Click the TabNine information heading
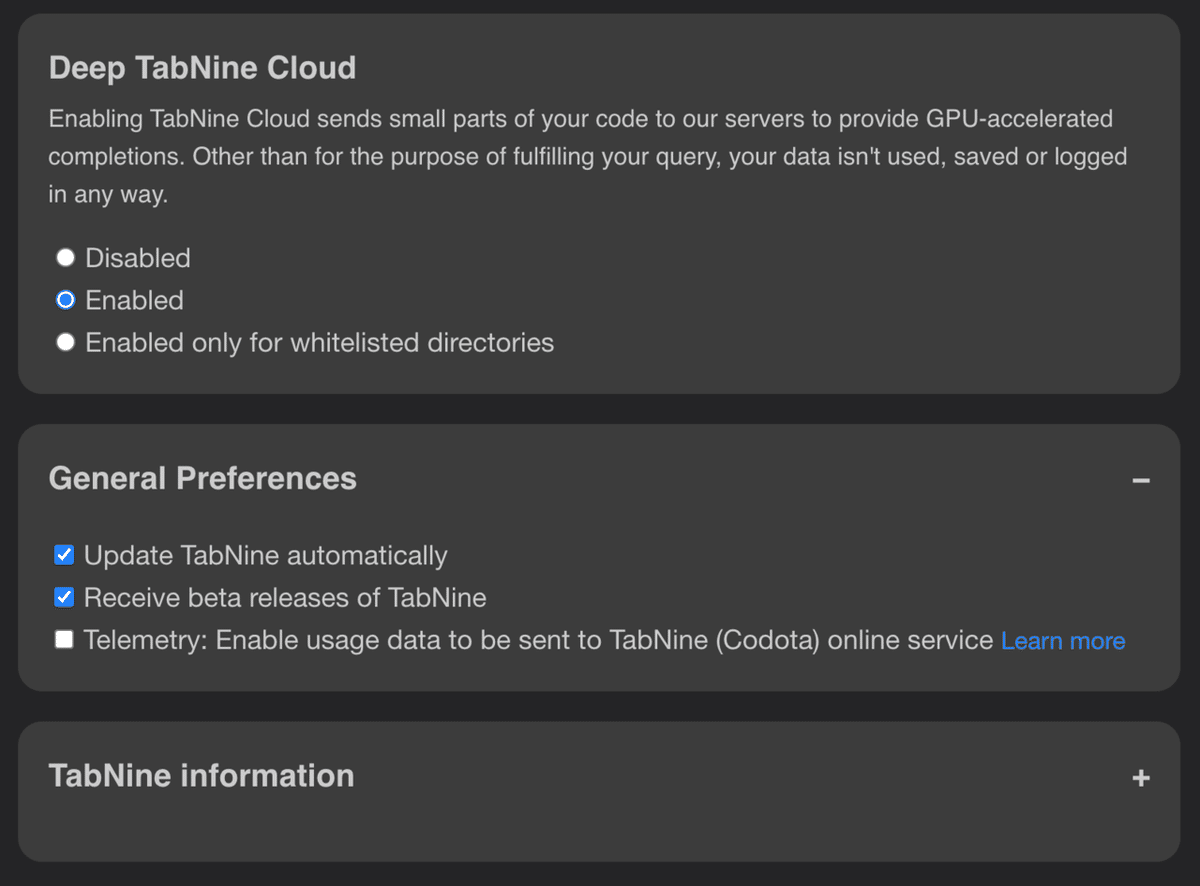This screenshot has width=1200, height=886. (201, 775)
